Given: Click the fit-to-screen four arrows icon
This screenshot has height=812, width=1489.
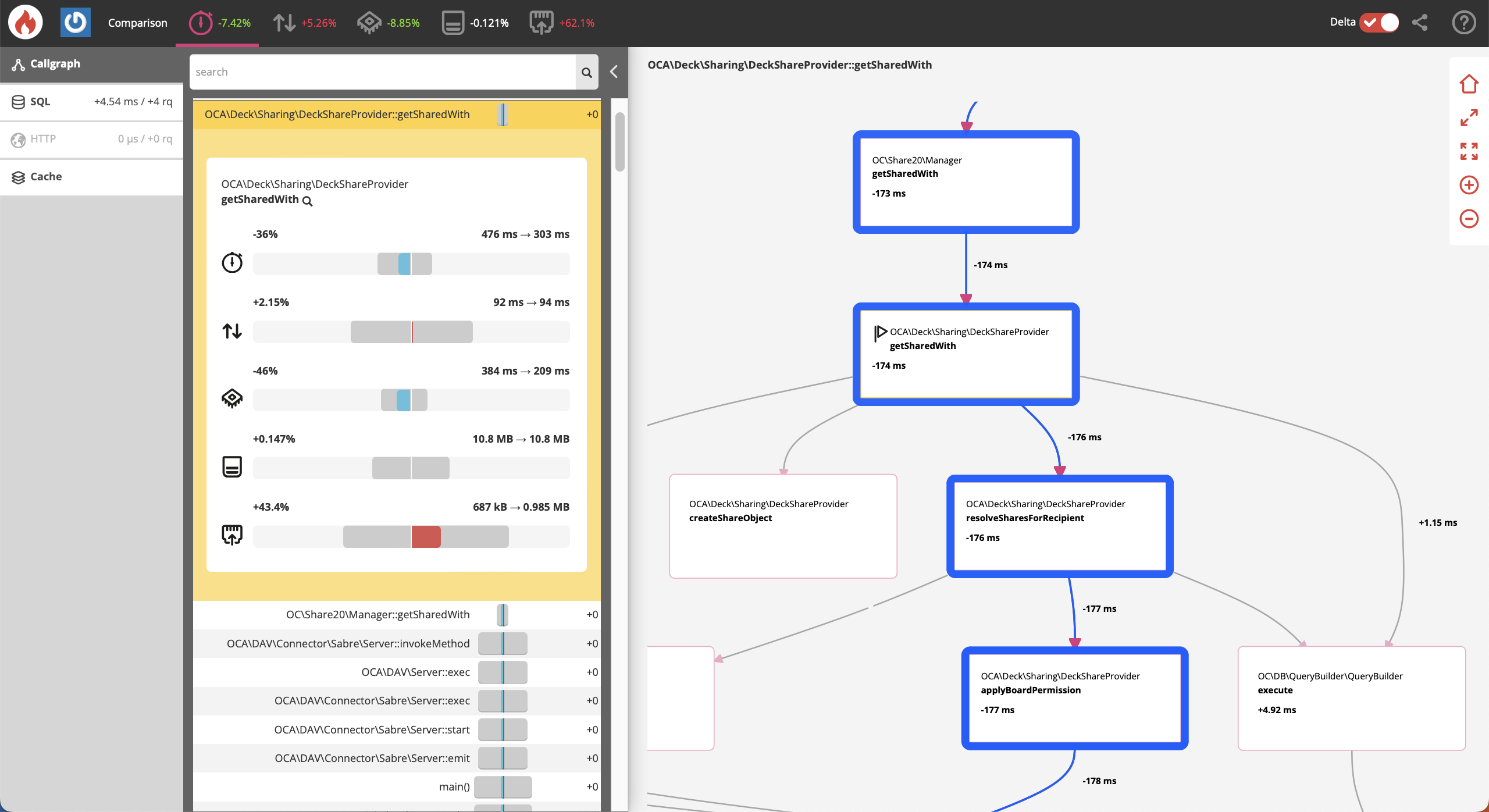Looking at the screenshot, I should (x=1469, y=151).
